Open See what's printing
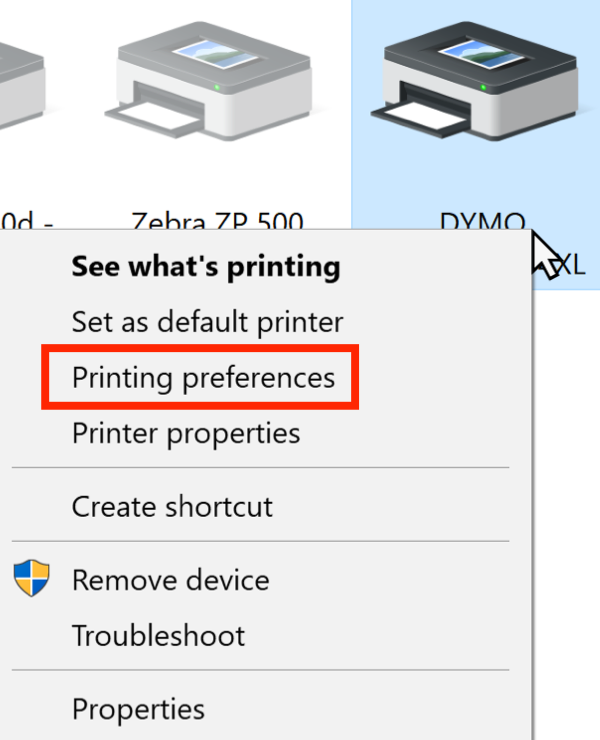 point(206,267)
